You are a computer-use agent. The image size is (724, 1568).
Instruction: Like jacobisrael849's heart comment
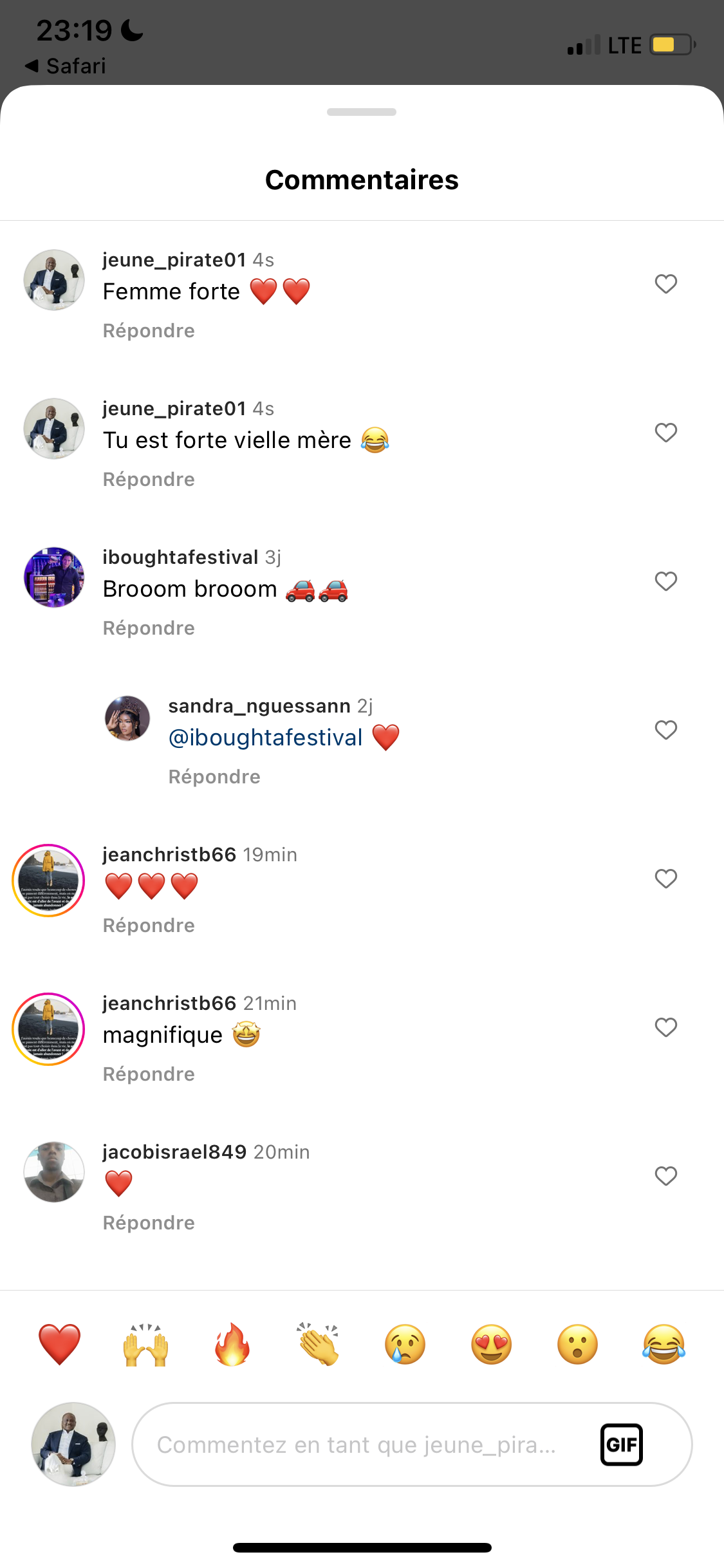click(666, 1176)
